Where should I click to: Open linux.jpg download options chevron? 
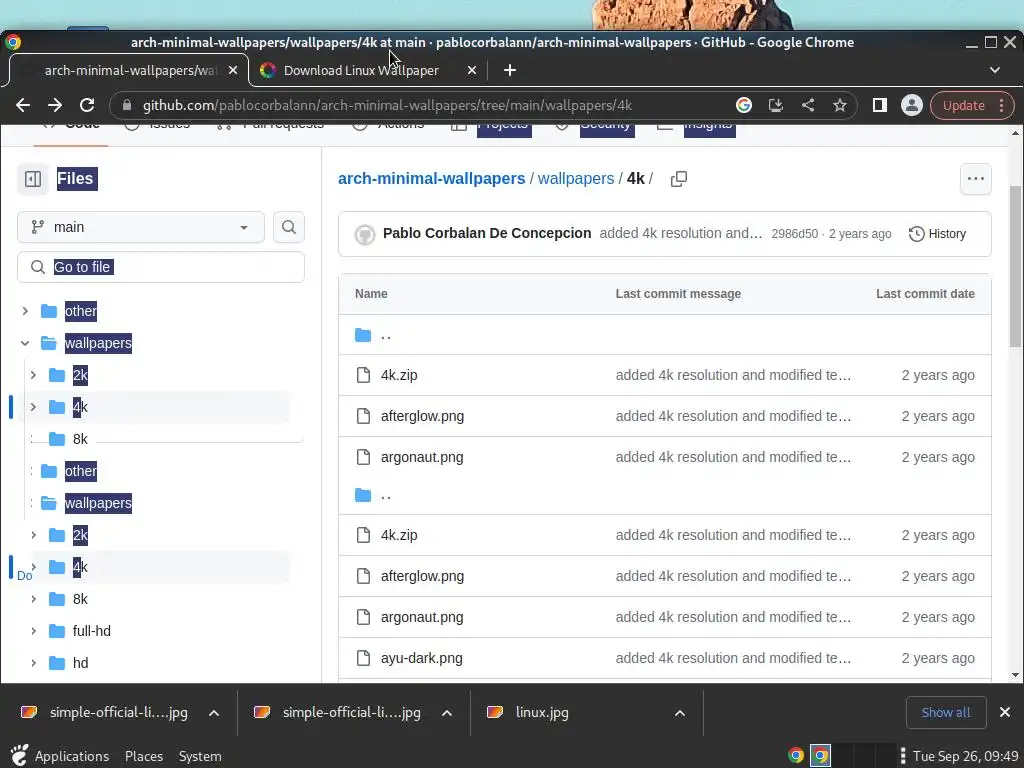pyautogui.click(x=680, y=712)
